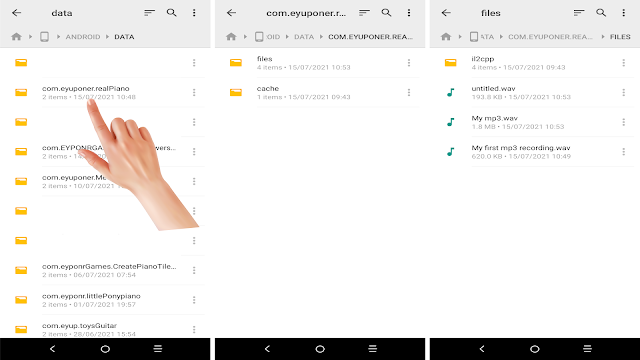
Task: Open overflow menu in com.eyuponer.r... header
Action: [x=409, y=13]
